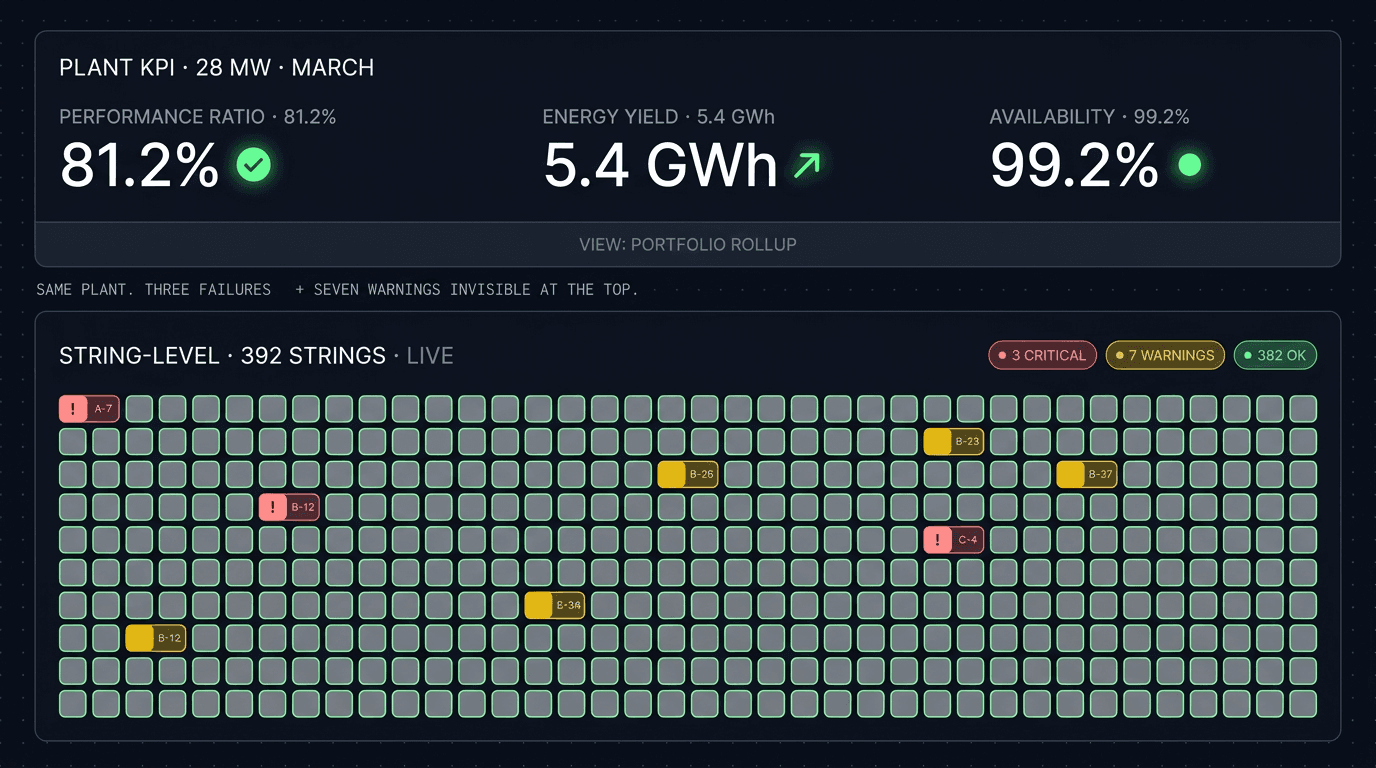Click the green checkmark beside 81.2%

click(253, 165)
